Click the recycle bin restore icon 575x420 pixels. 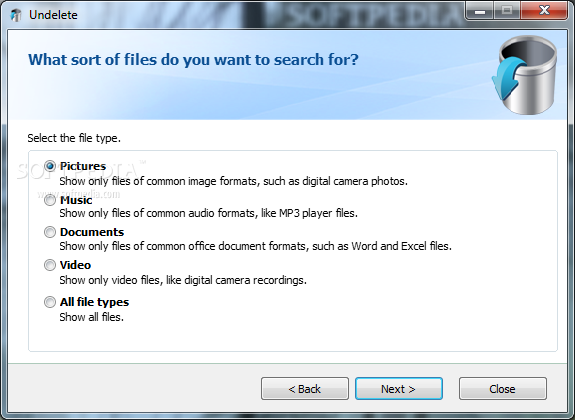point(525,74)
